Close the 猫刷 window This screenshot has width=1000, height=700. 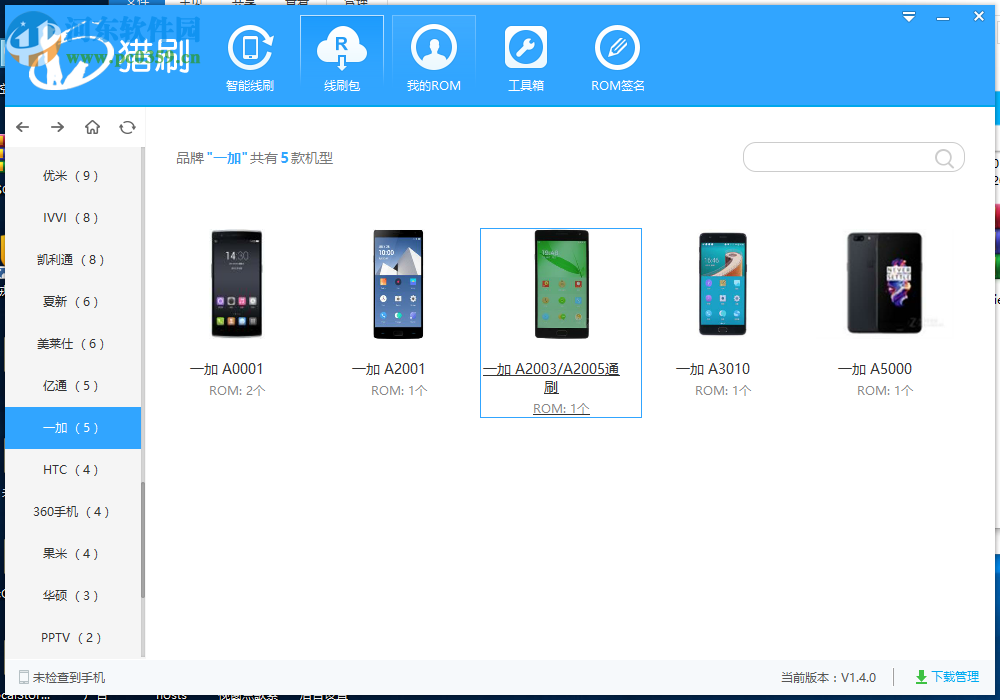click(x=979, y=17)
